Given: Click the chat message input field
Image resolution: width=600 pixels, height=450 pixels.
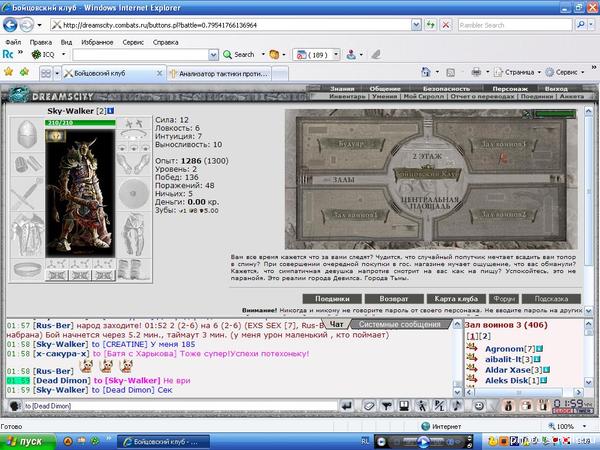Looking at the screenshot, I should coord(180,406).
